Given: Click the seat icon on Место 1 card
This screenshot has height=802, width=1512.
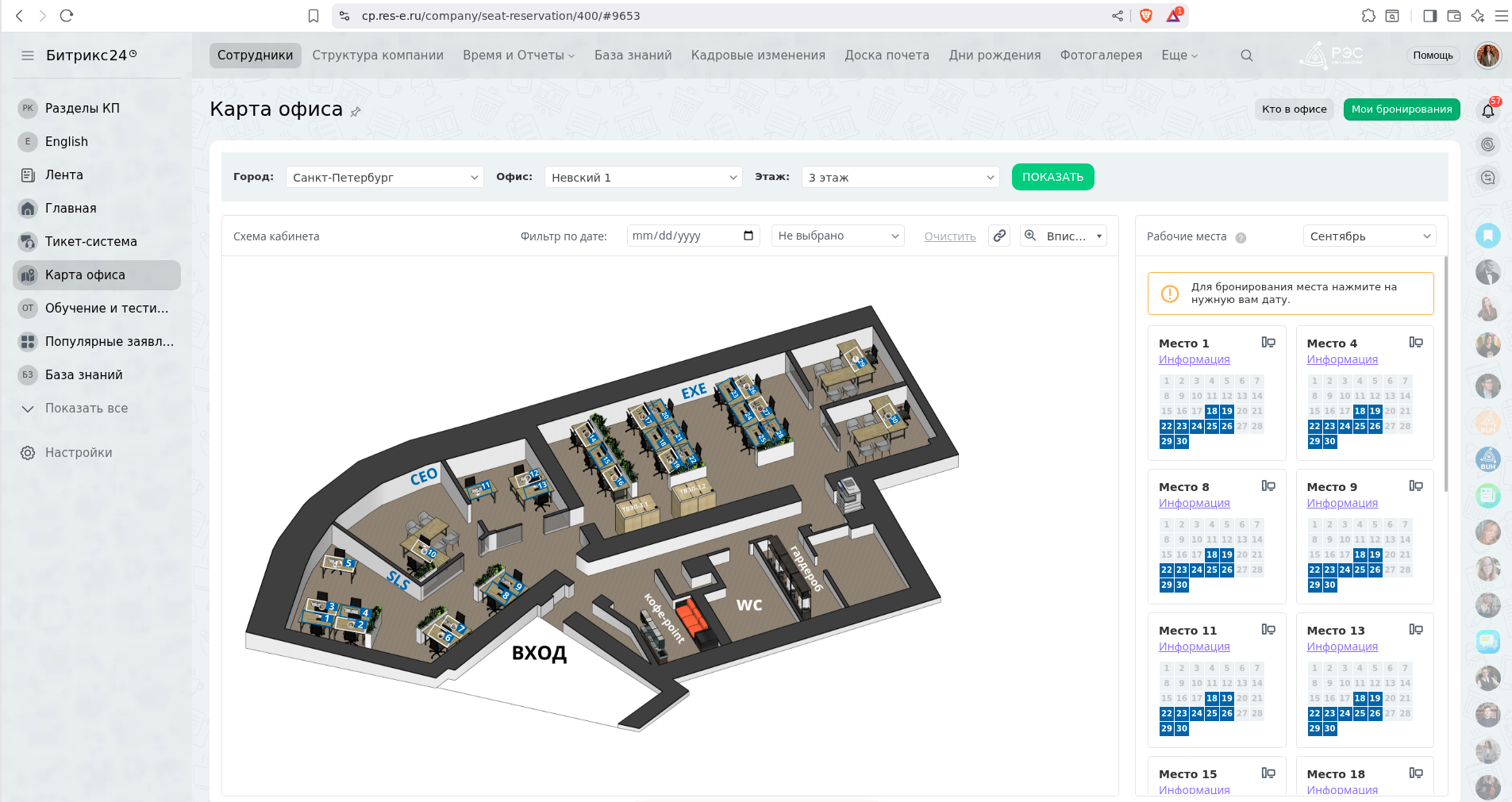Looking at the screenshot, I should (x=1268, y=343).
